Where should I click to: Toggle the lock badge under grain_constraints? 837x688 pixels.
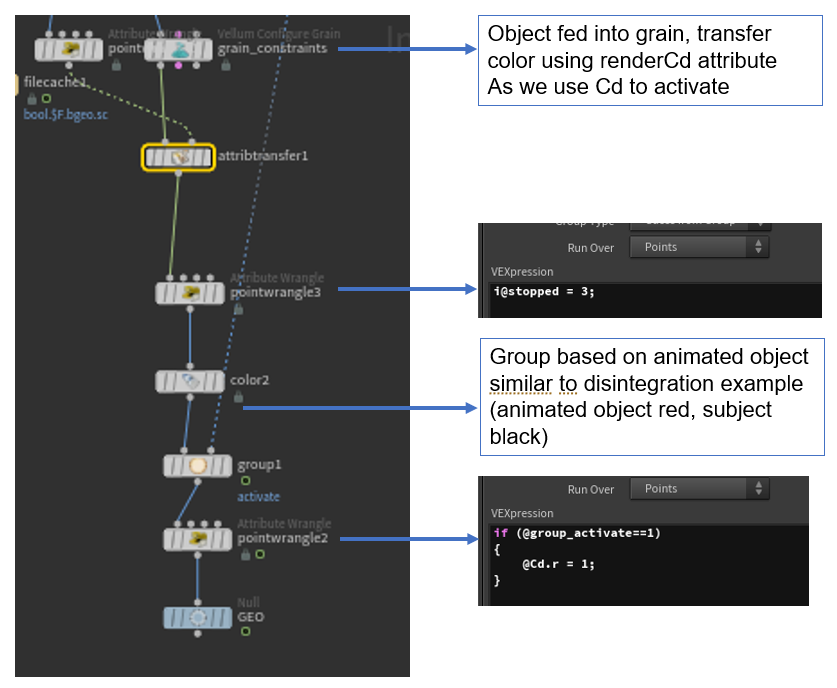pos(225,65)
